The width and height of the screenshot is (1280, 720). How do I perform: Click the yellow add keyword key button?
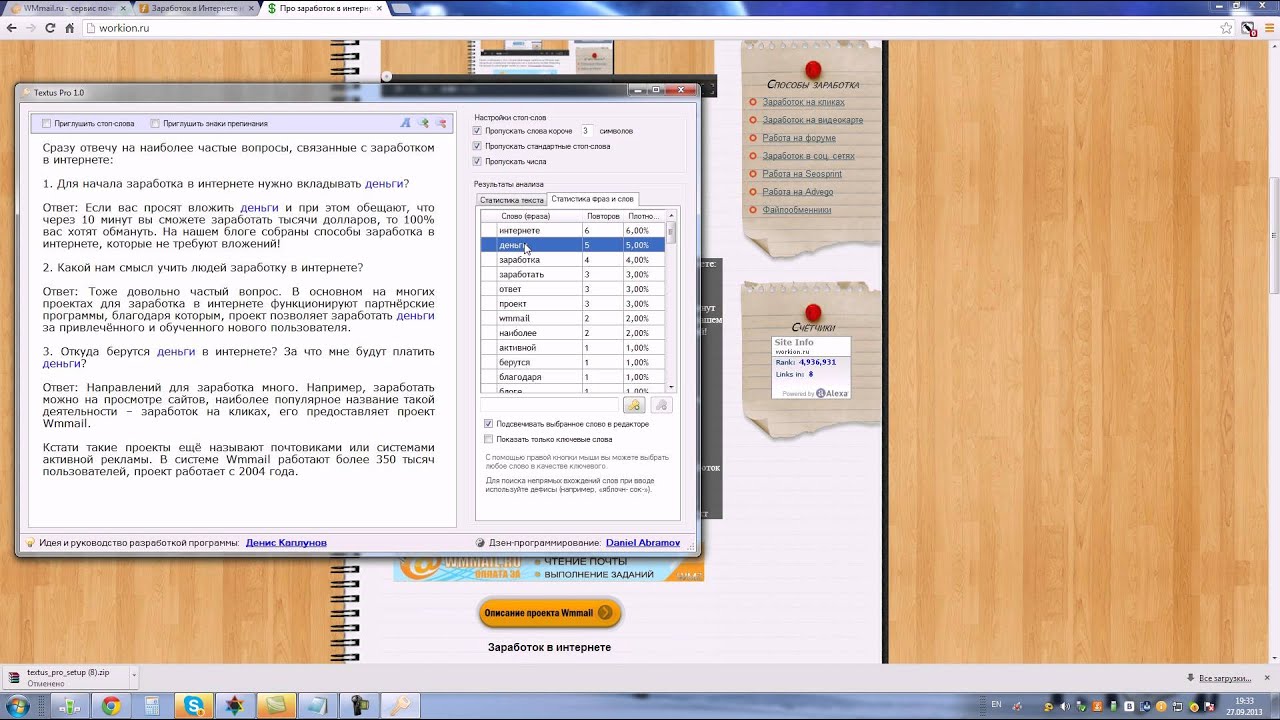pyautogui.click(x=633, y=405)
